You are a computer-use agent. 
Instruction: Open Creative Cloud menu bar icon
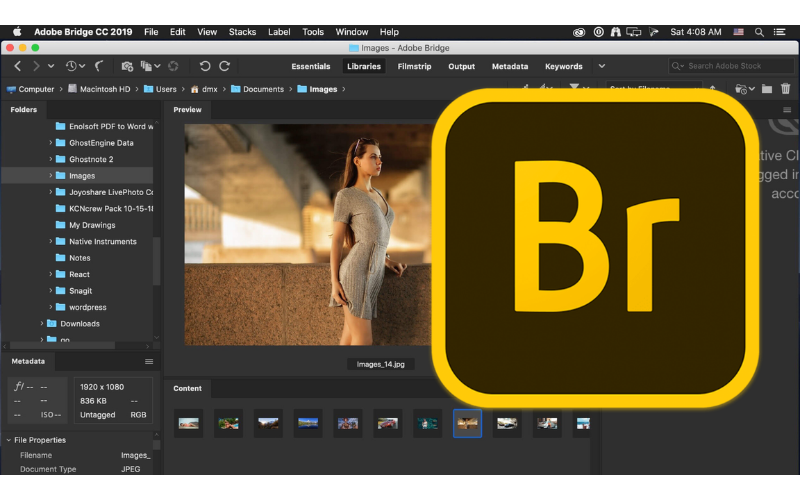tap(581, 32)
